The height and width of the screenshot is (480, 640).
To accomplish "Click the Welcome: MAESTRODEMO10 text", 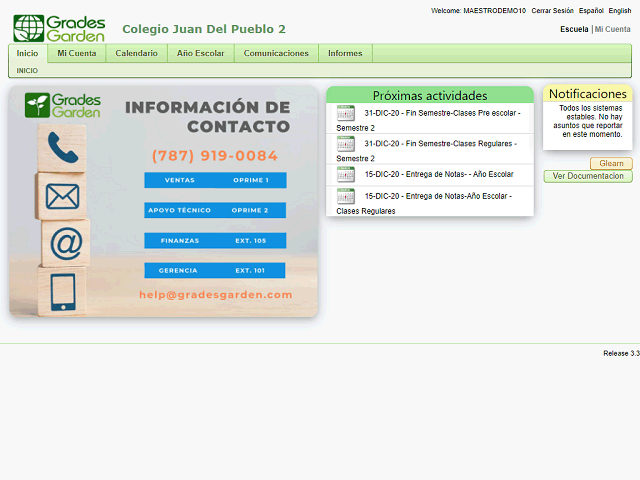I will pyautogui.click(x=478, y=11).
